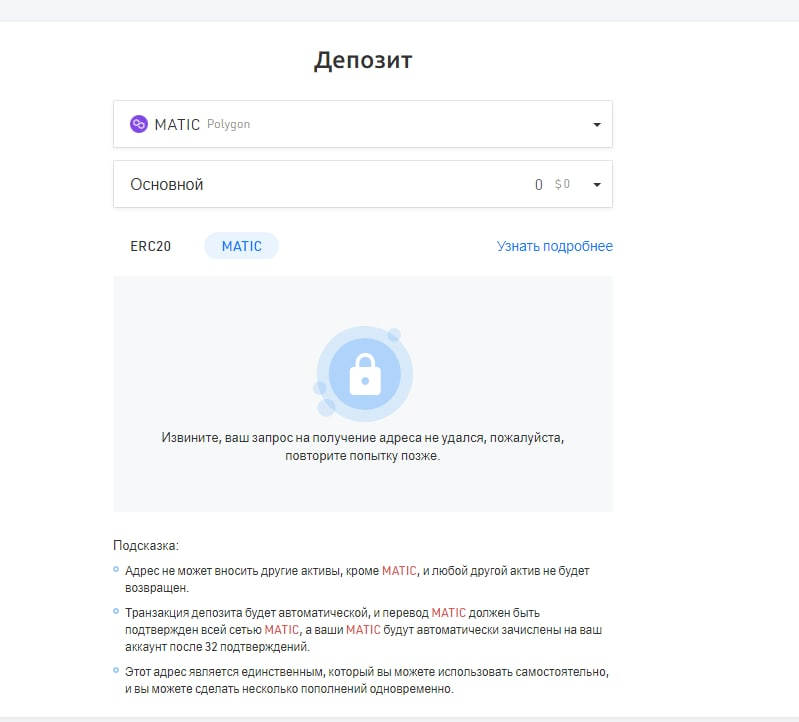The image size is (799, 722).
Task: Switch to the ERC20 network tab
Action: pos(150,246)
